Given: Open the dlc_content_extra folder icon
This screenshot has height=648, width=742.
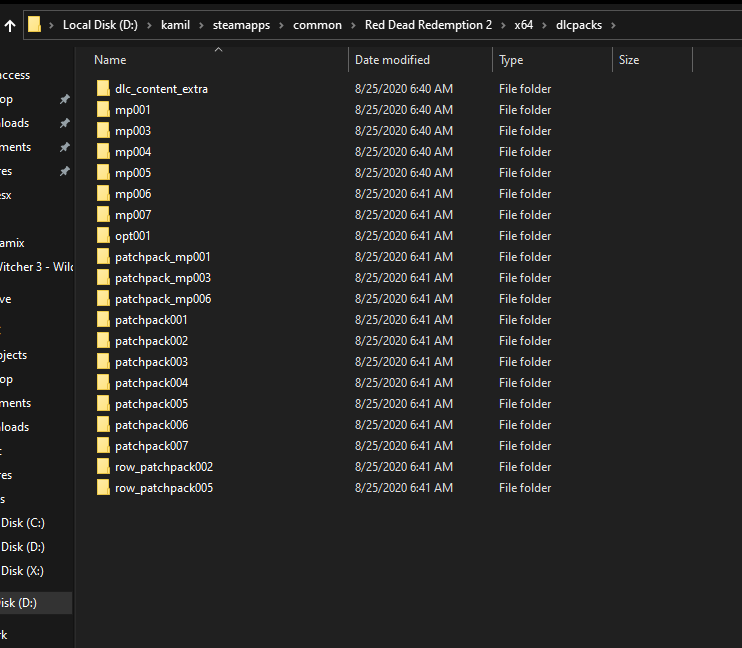Looking at the screenshot, I should [x=103, y=89].
